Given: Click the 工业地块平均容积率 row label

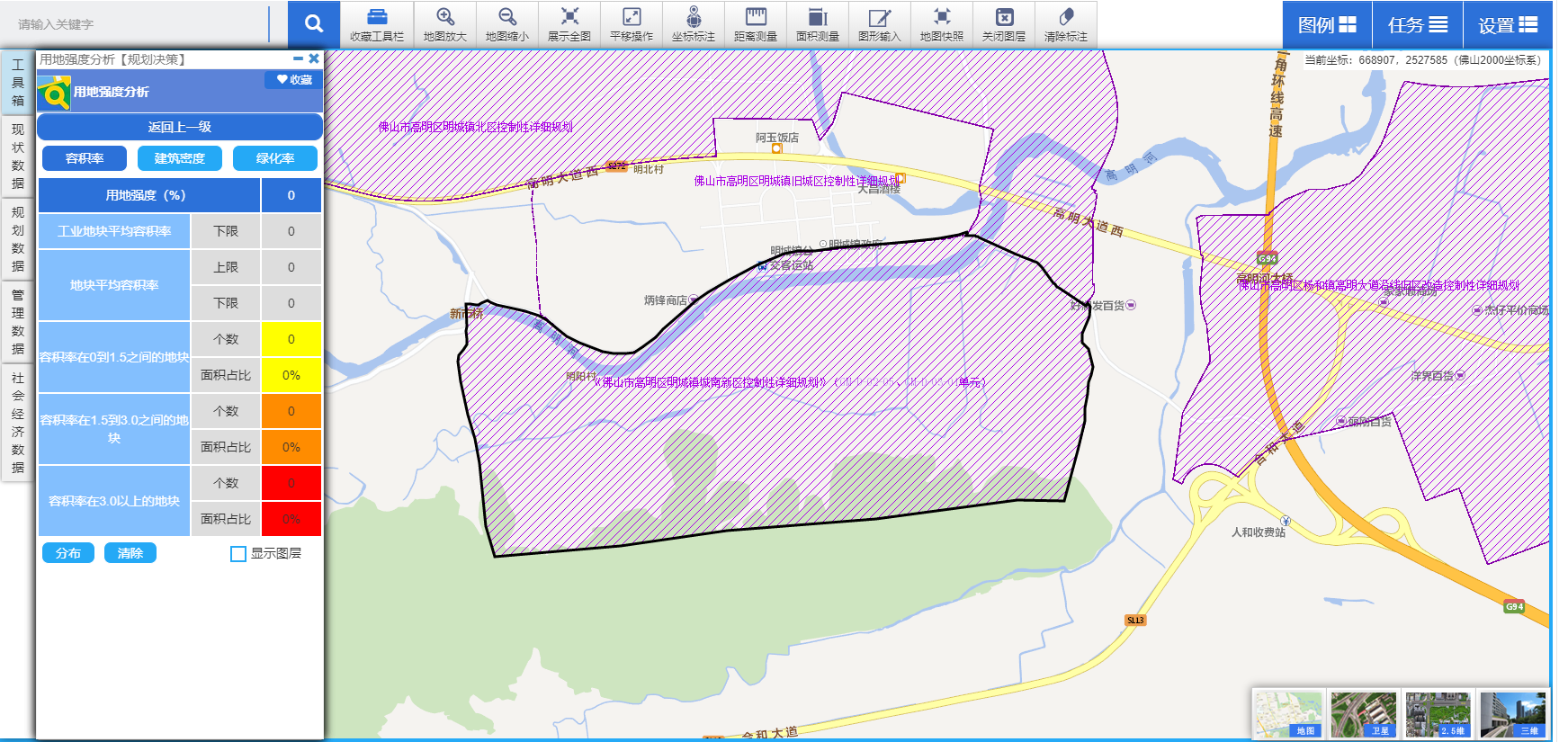Looking at the screenshot, I should point(114,231).
